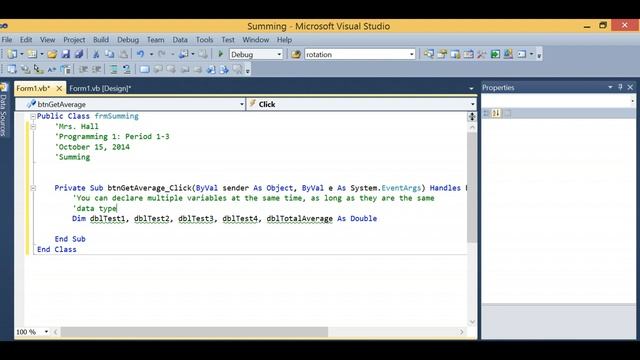Click the object selector field in Properties
The width and height of the screenshot is (640, 360).
coord(558,100)
